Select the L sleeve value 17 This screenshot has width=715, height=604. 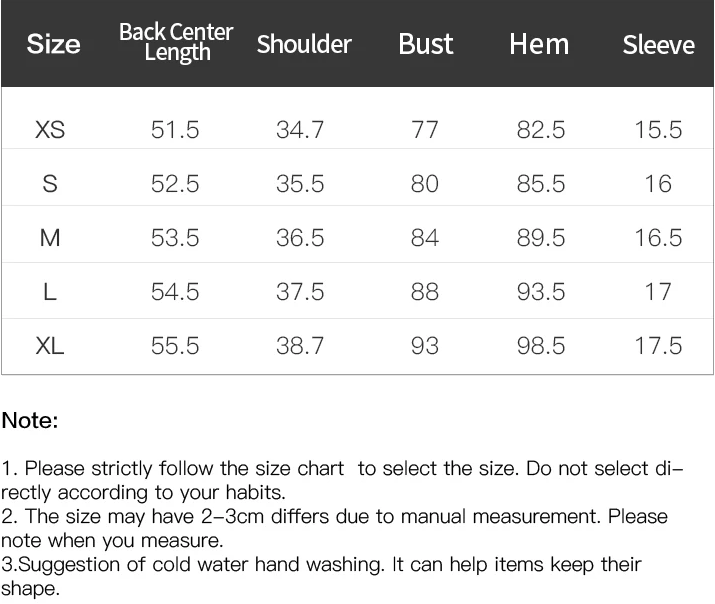pos(658,292)
